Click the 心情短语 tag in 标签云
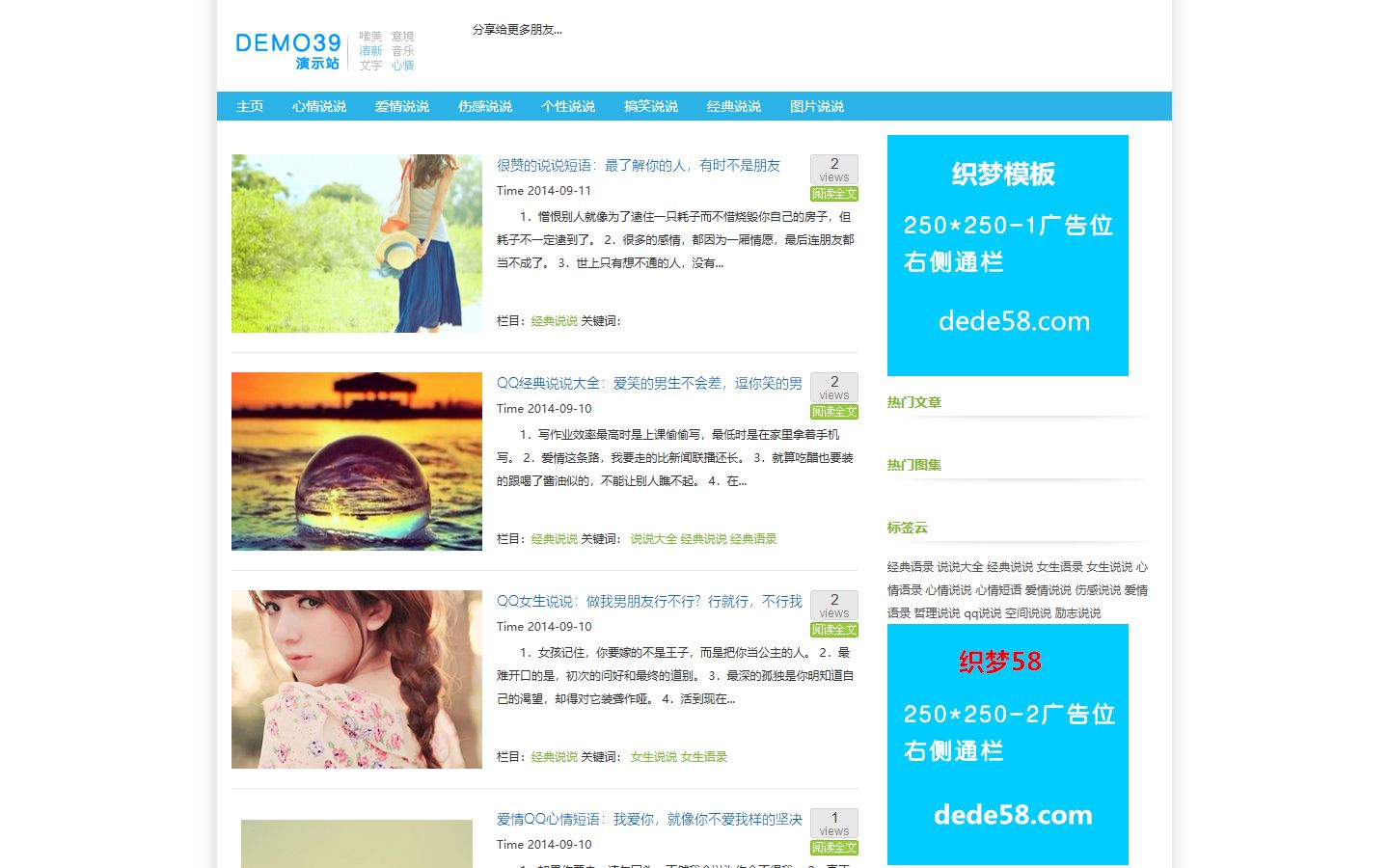 pos(998,590)
